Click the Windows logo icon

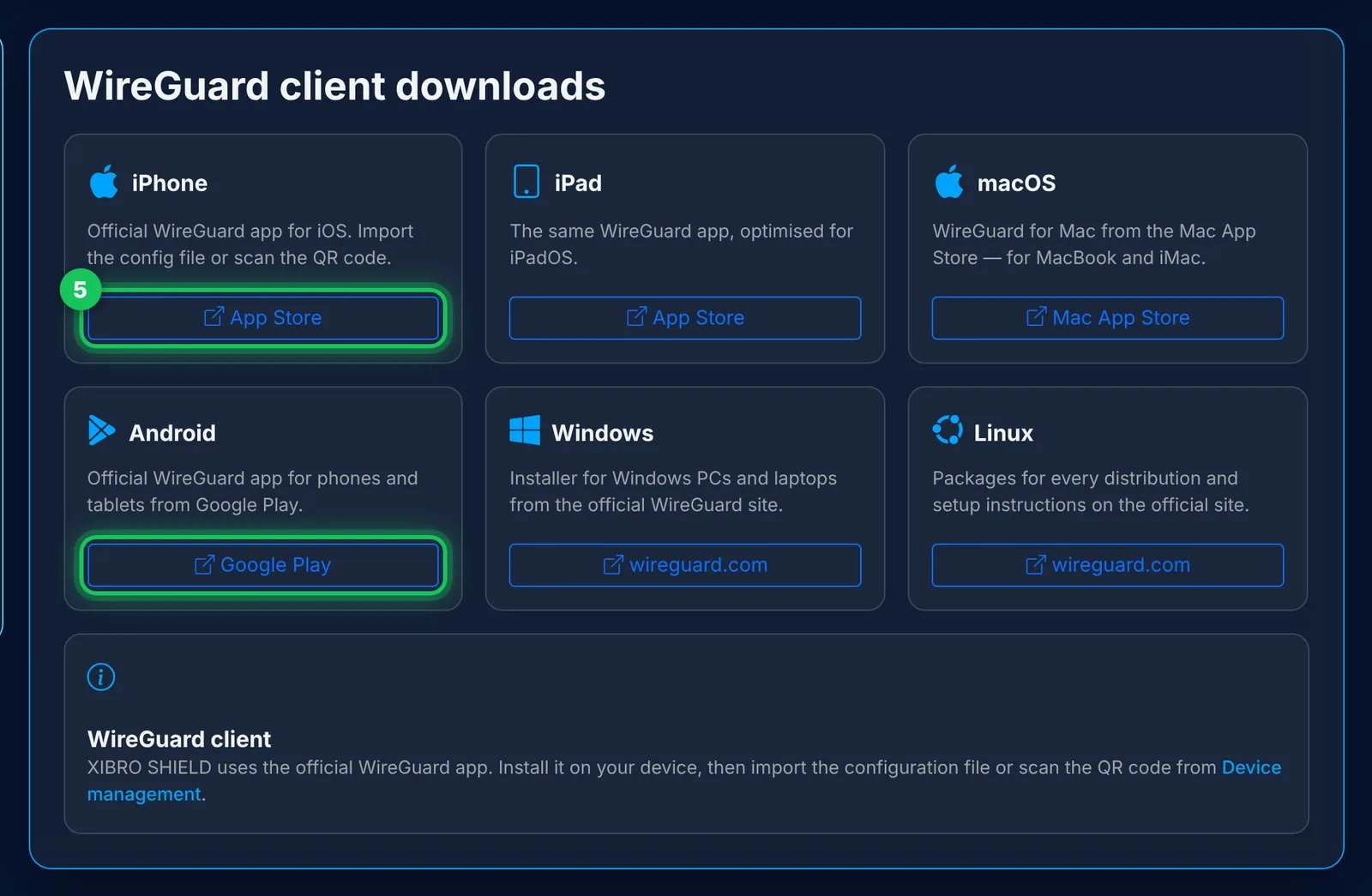[525, 430]
